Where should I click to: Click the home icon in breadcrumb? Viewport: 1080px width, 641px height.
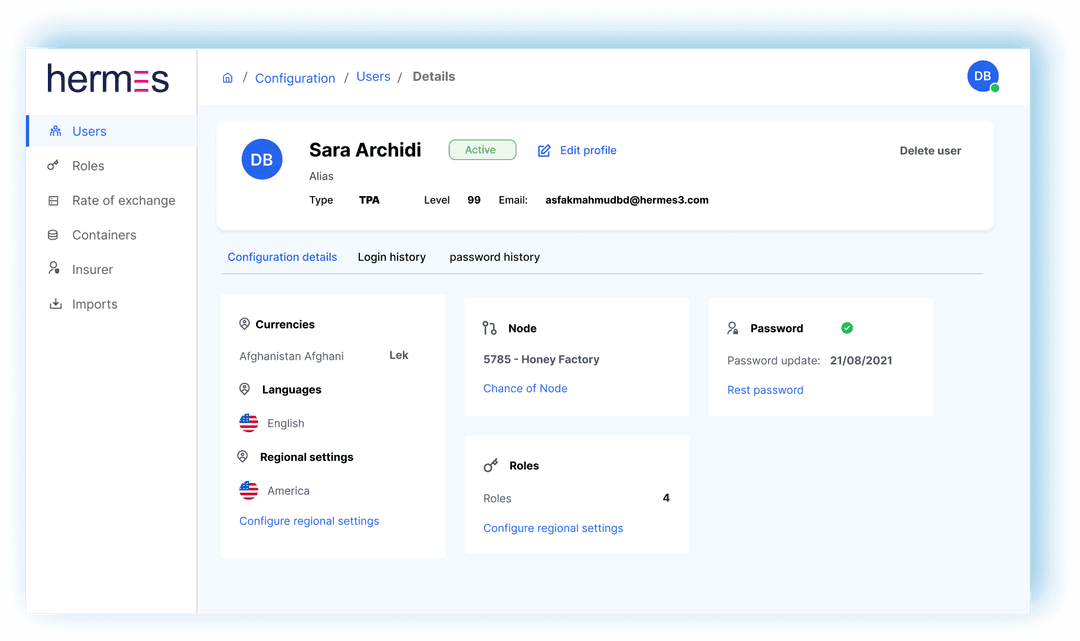227,78
